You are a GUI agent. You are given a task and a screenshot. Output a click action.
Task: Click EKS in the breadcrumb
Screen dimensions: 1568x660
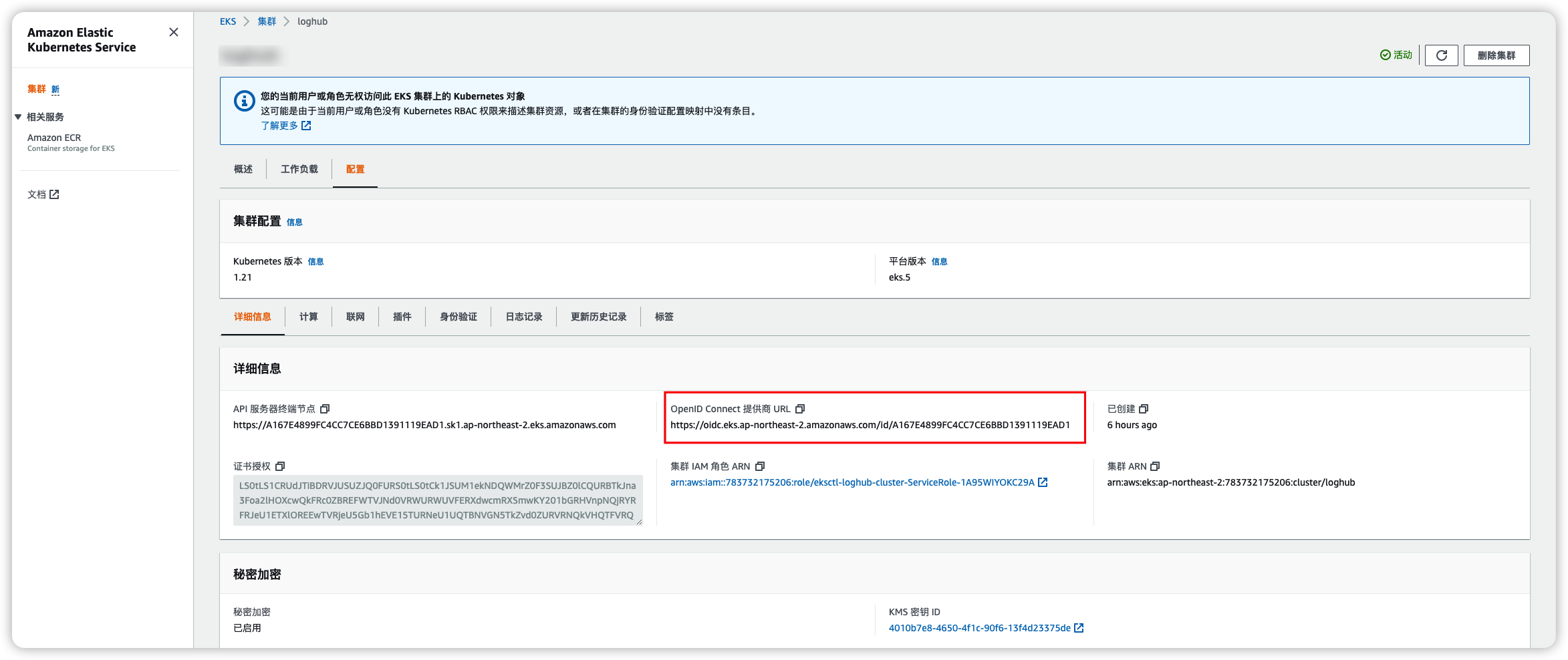coord(228,21)
